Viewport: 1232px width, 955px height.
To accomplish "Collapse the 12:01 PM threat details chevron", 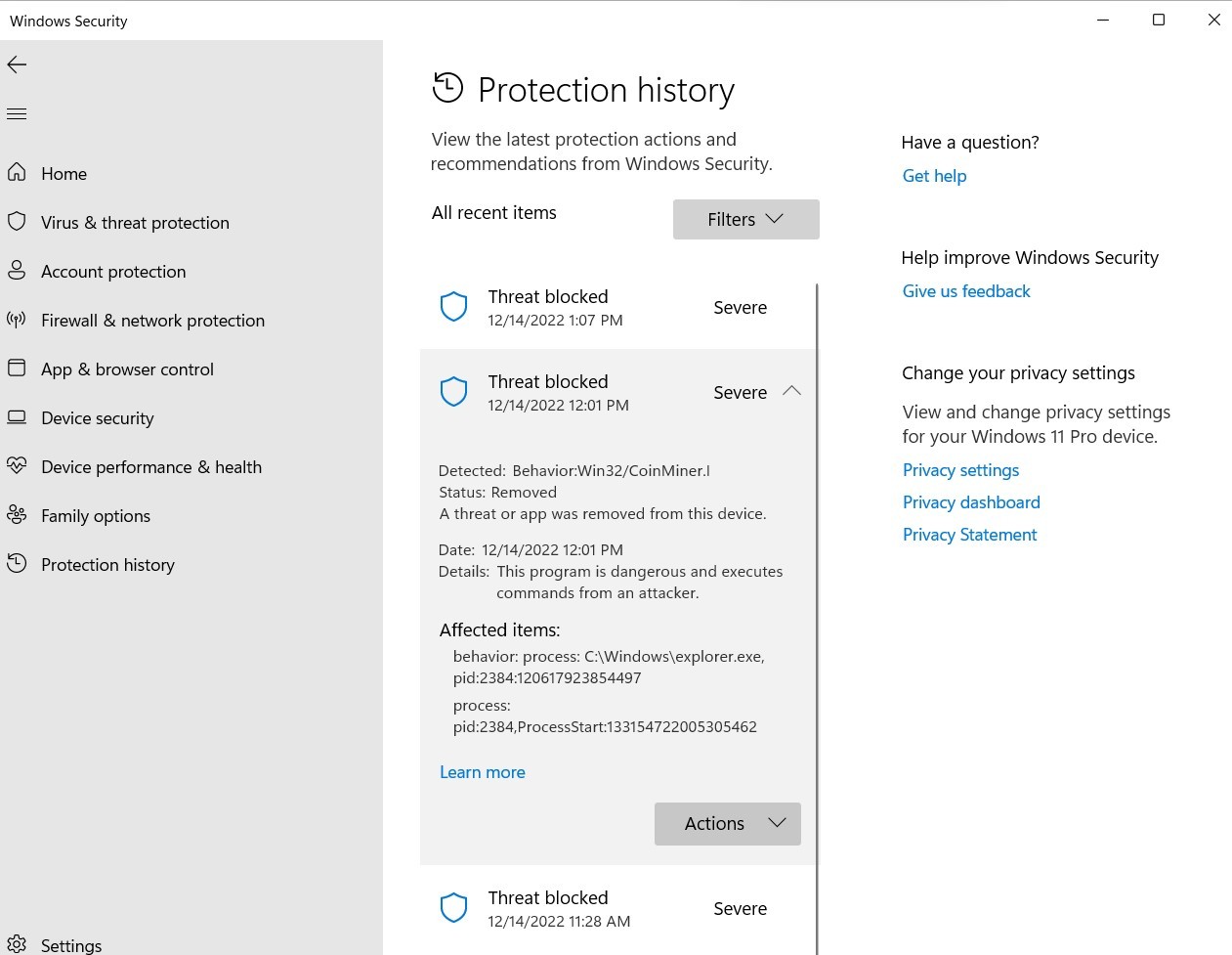I will [791, 391].
